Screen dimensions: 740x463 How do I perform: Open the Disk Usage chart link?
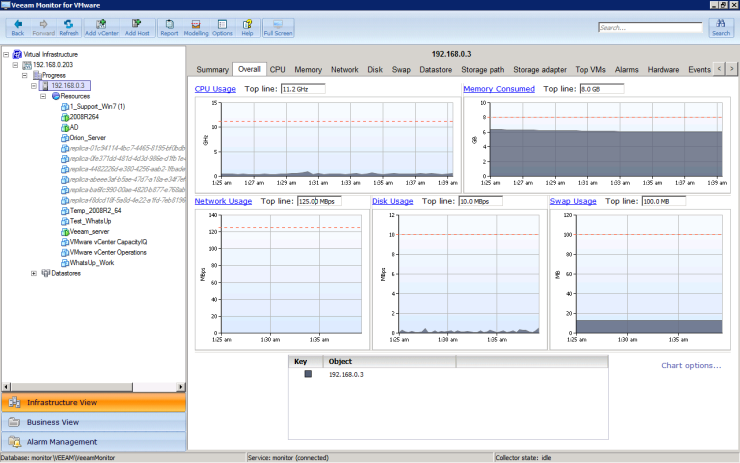(x=393, y=201)
